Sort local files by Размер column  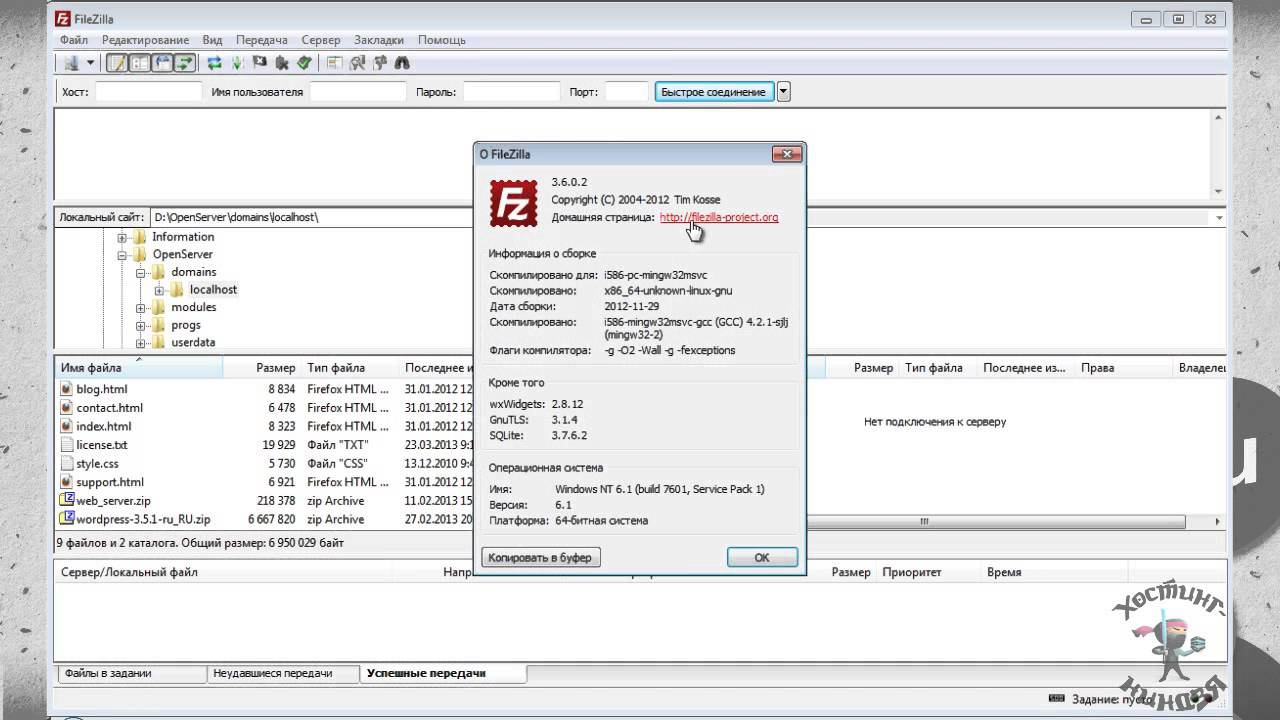tap(262, 368)
